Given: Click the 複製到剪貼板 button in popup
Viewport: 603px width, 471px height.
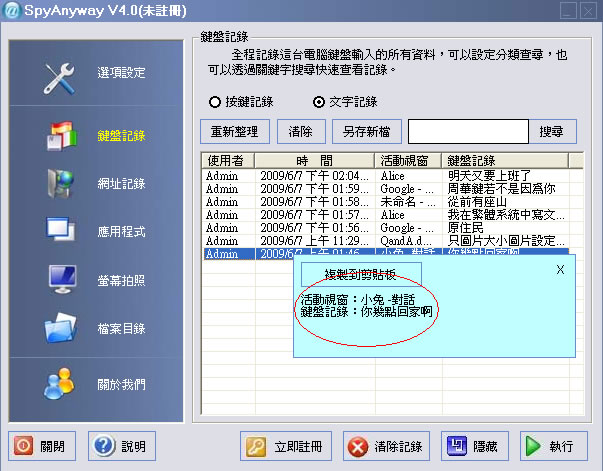Looking at the screenshot, I should [x=360, y=274].
